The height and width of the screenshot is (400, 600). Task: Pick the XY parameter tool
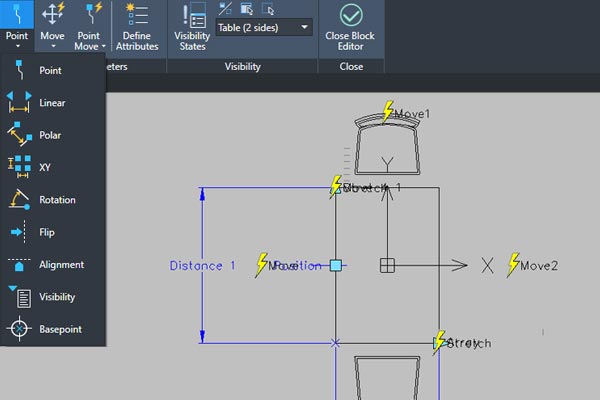pyautogui.click(x=44, y=167)
